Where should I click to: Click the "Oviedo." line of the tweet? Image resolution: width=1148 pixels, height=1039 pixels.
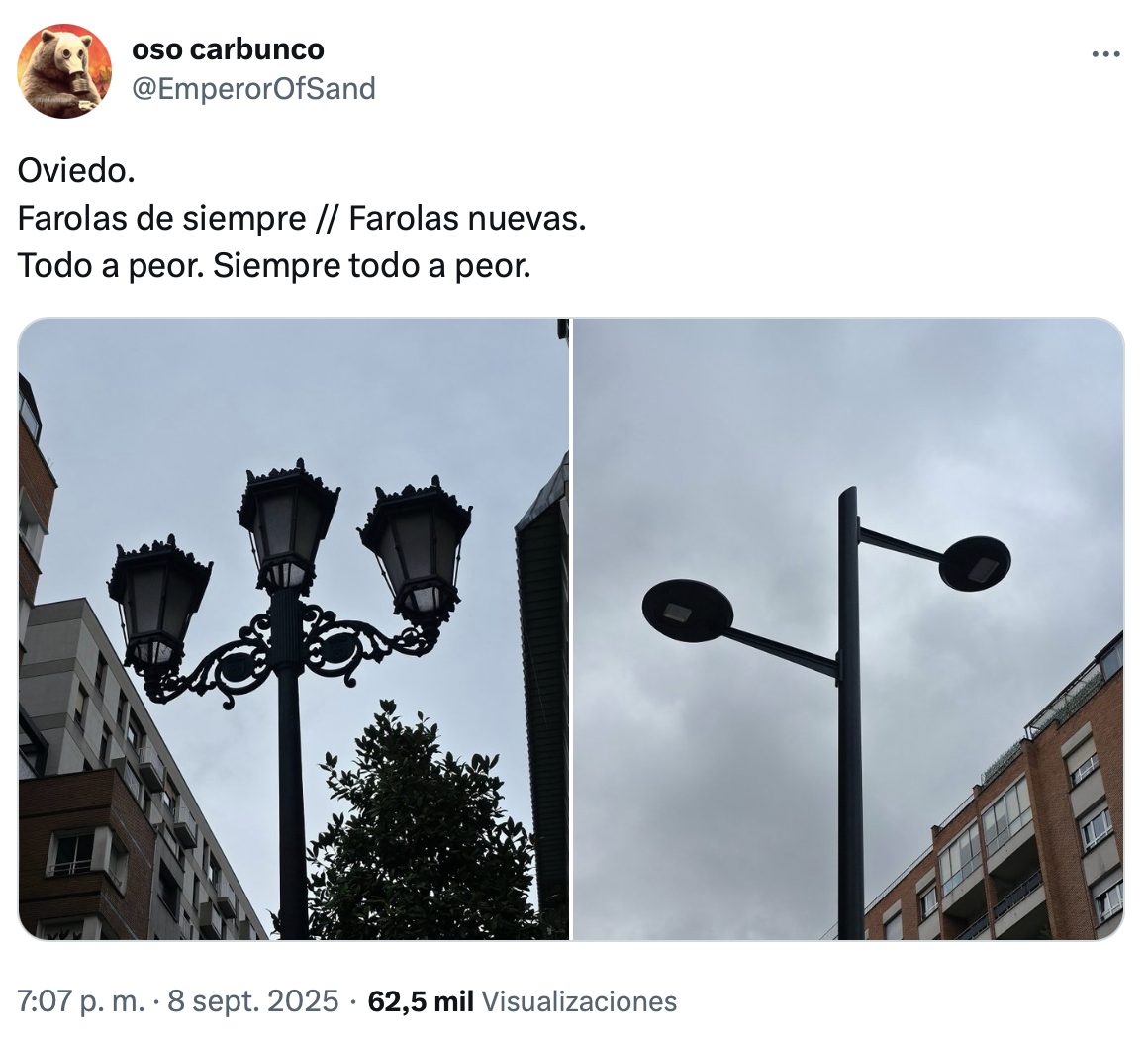77,171
